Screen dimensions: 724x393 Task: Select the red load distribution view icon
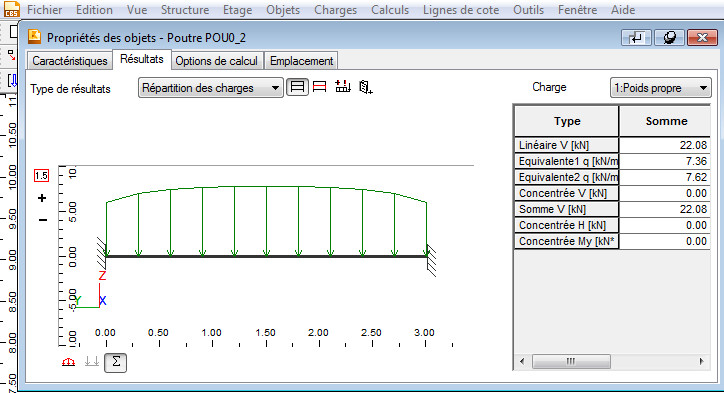point(320,87)
